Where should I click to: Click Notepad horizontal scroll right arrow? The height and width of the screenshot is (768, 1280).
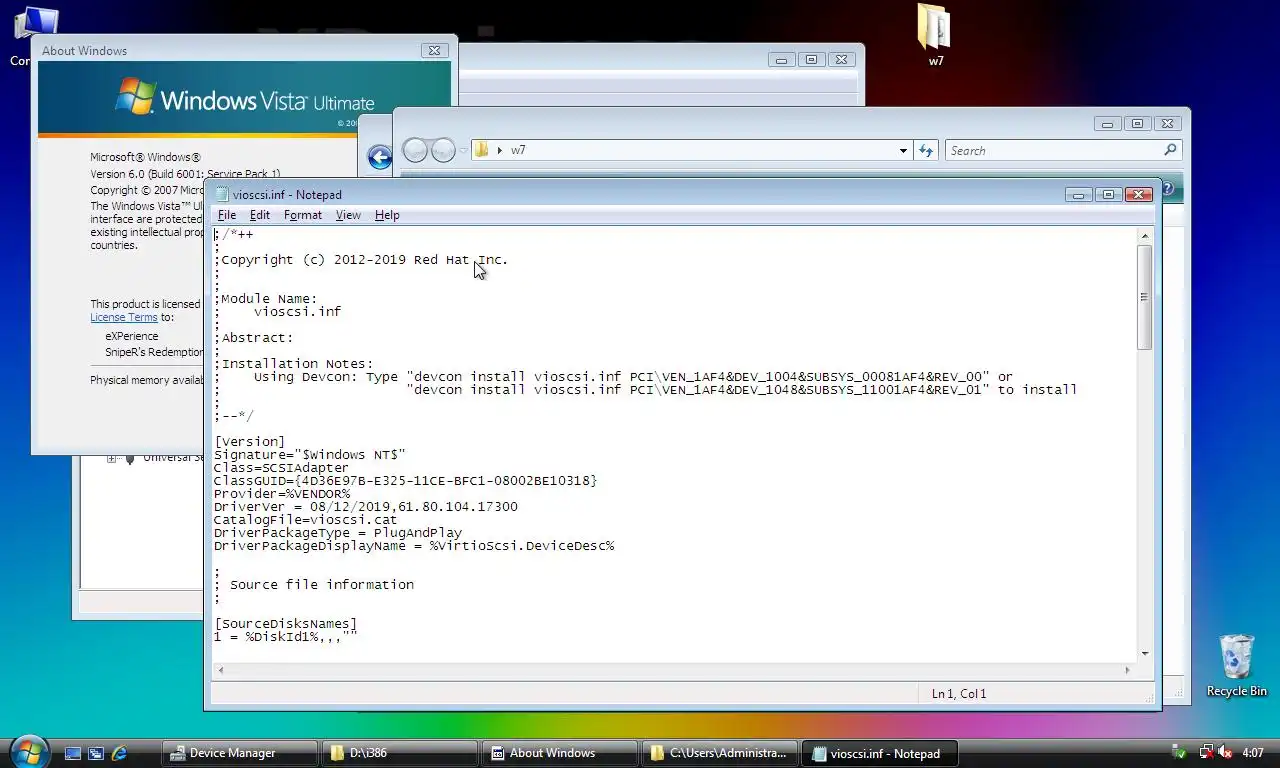(1127, 670)
